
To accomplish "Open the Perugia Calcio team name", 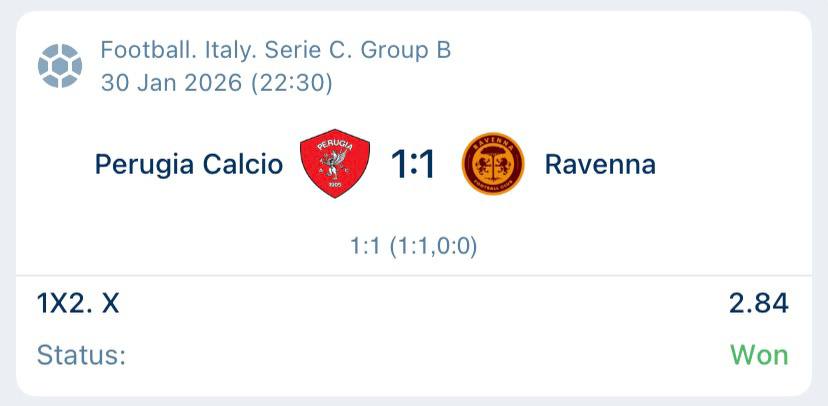I will pyautogui.click(x=189, y=165).
